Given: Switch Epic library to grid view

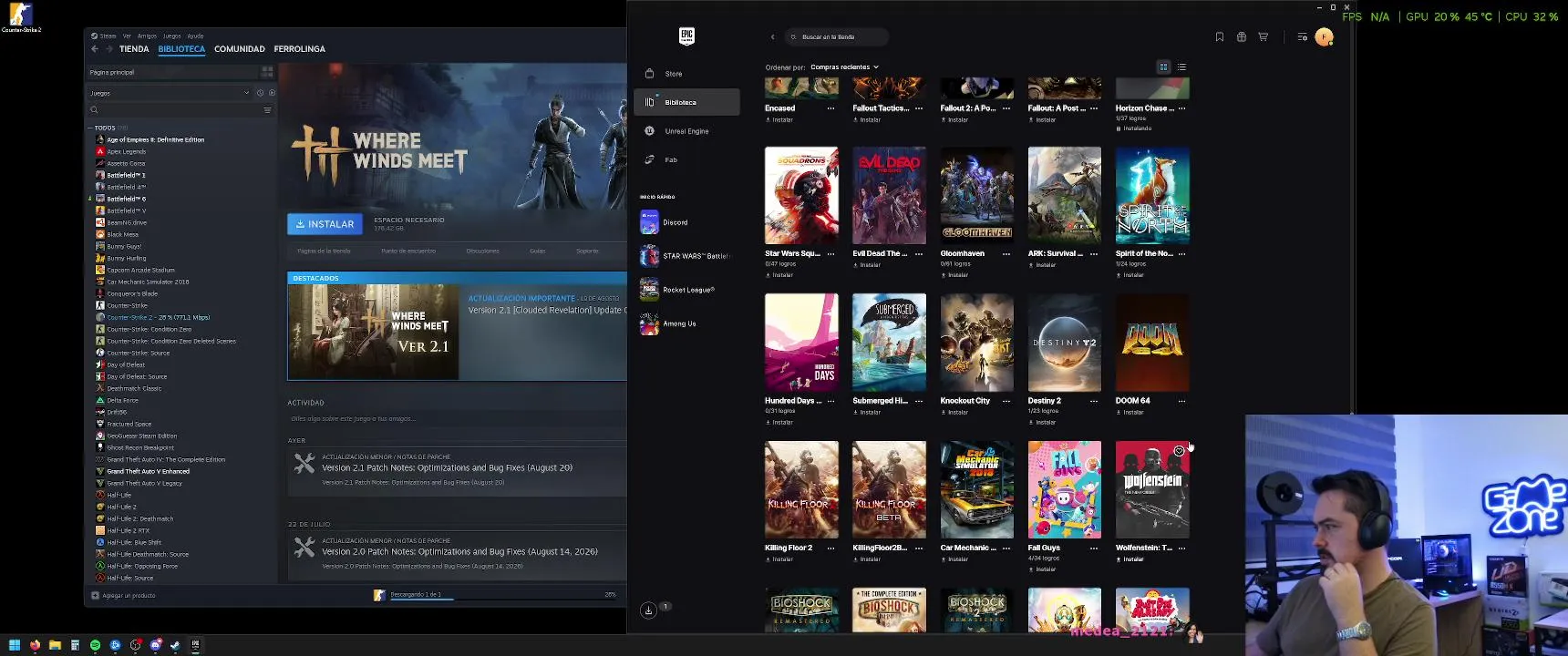Looking at the screenshot, I should (1163, 67).
